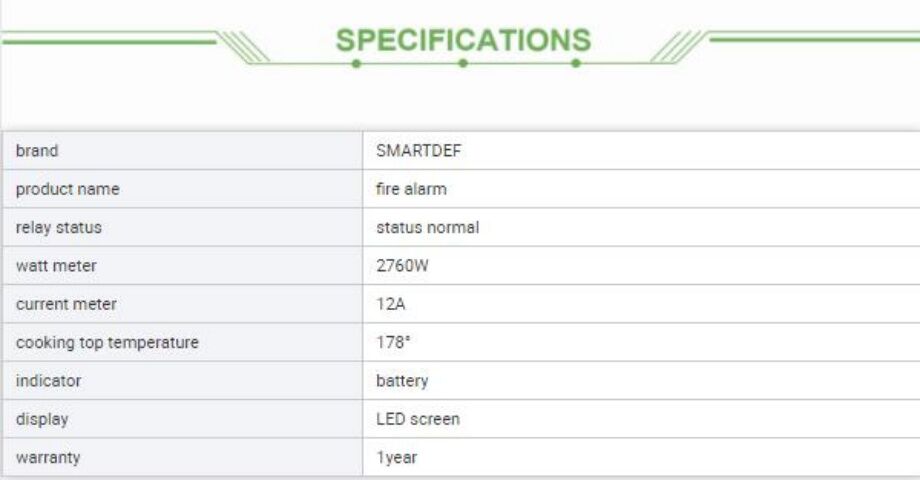The width and height of the screenshot is (920, 480).
Task: Select the indicator label cell
Action: click(x=182, y=381)
